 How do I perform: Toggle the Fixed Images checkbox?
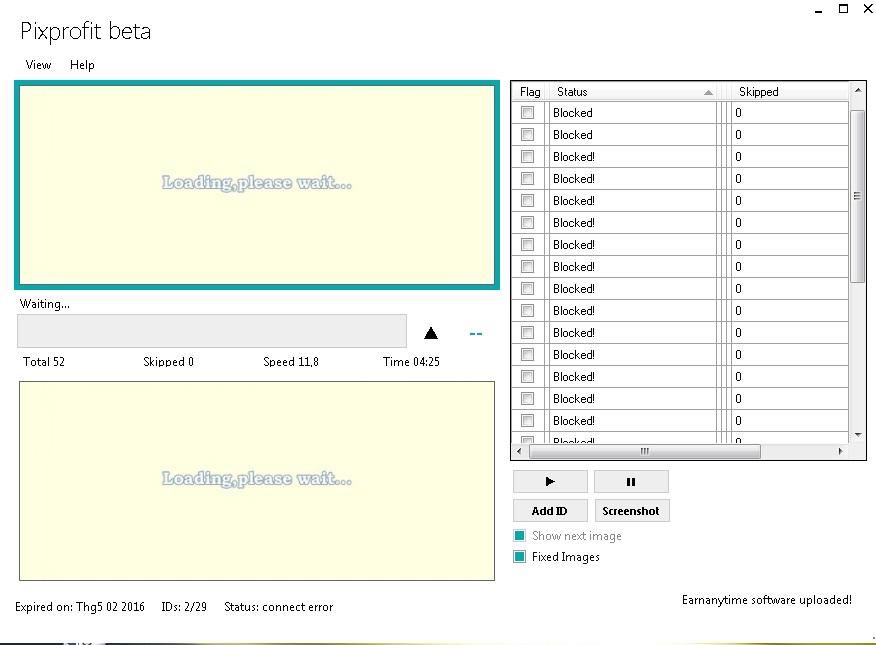(520, 557)
